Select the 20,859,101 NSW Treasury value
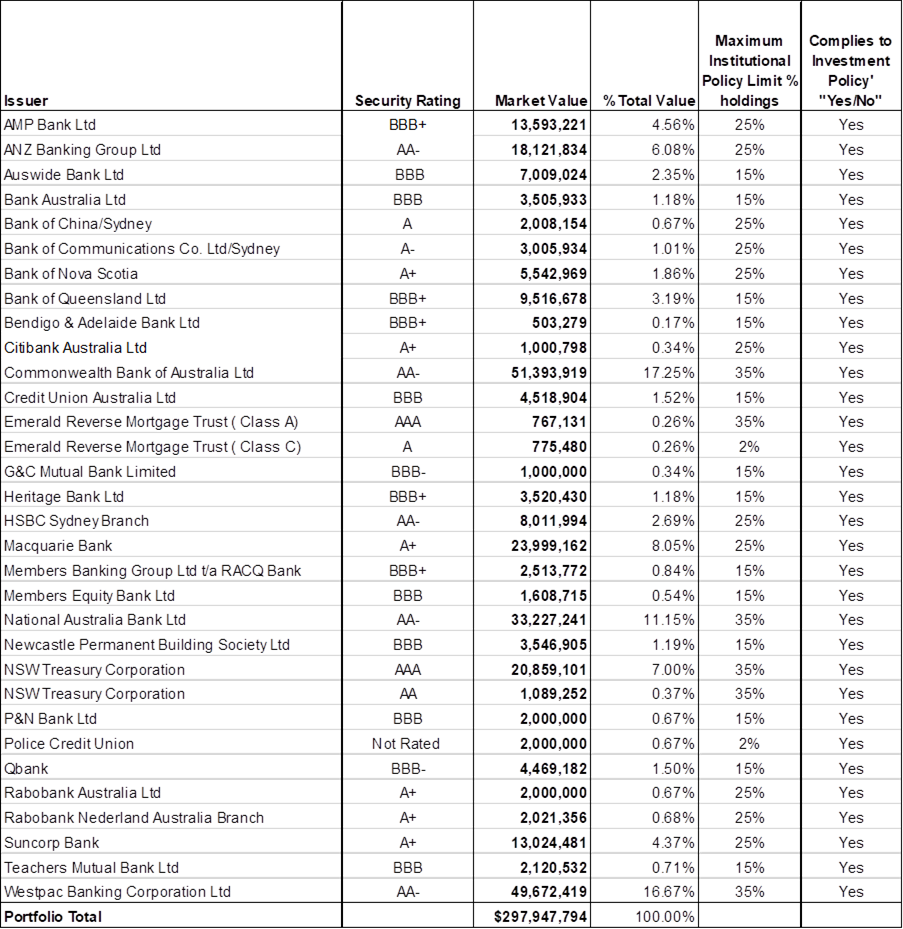 click(x=549, y=669)
